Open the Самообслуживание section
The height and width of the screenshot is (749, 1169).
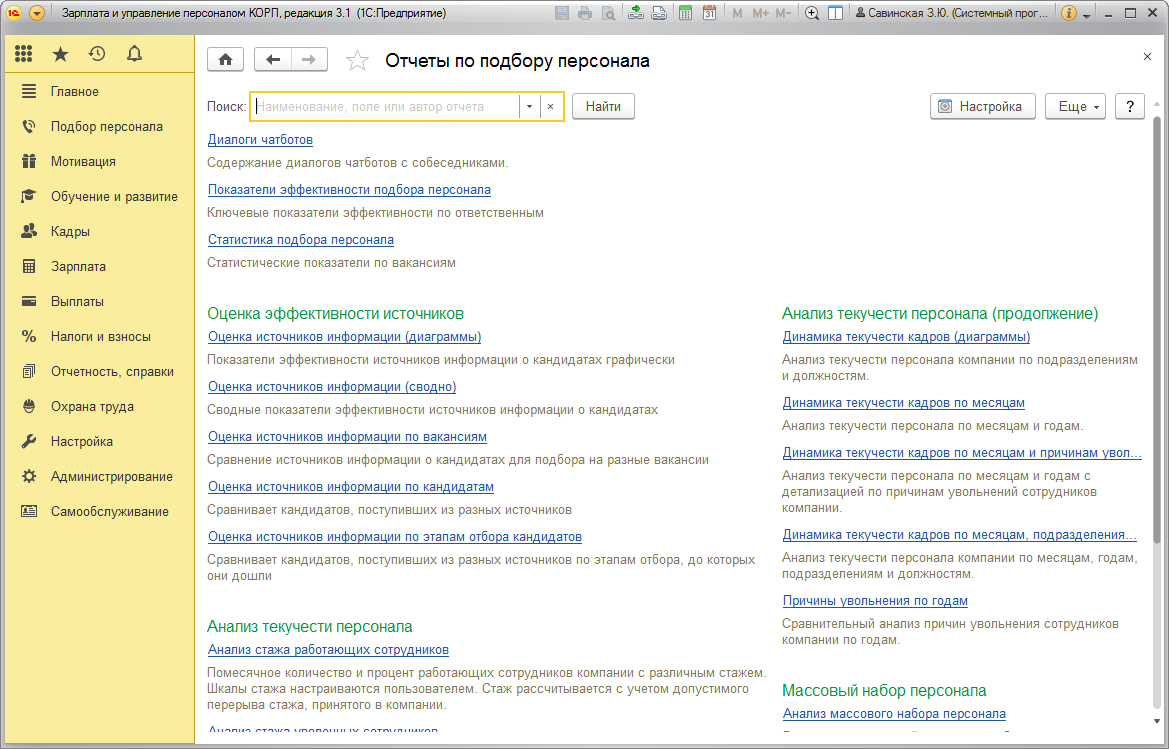pos(99,512)
